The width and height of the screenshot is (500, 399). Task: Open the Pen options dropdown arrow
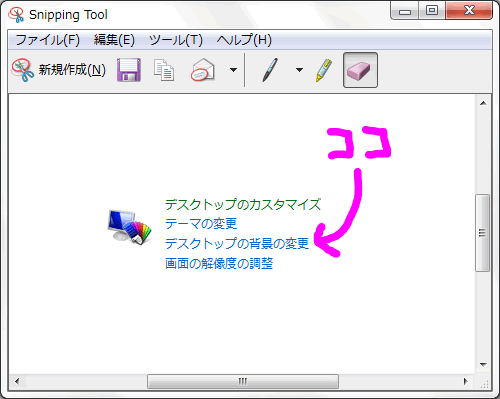click(299, 70)
